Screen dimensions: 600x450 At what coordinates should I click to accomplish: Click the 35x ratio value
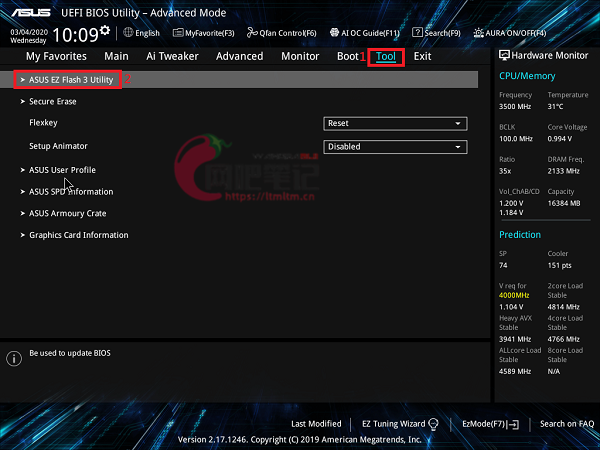coord(505,171)
